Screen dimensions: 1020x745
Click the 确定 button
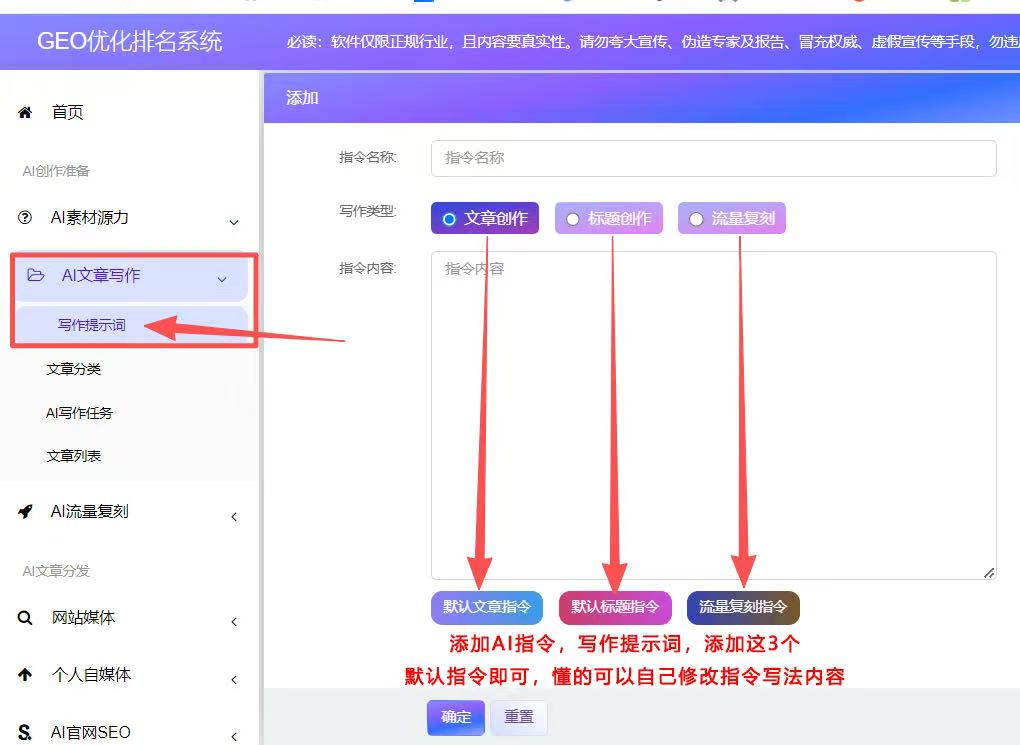(455, 717)
